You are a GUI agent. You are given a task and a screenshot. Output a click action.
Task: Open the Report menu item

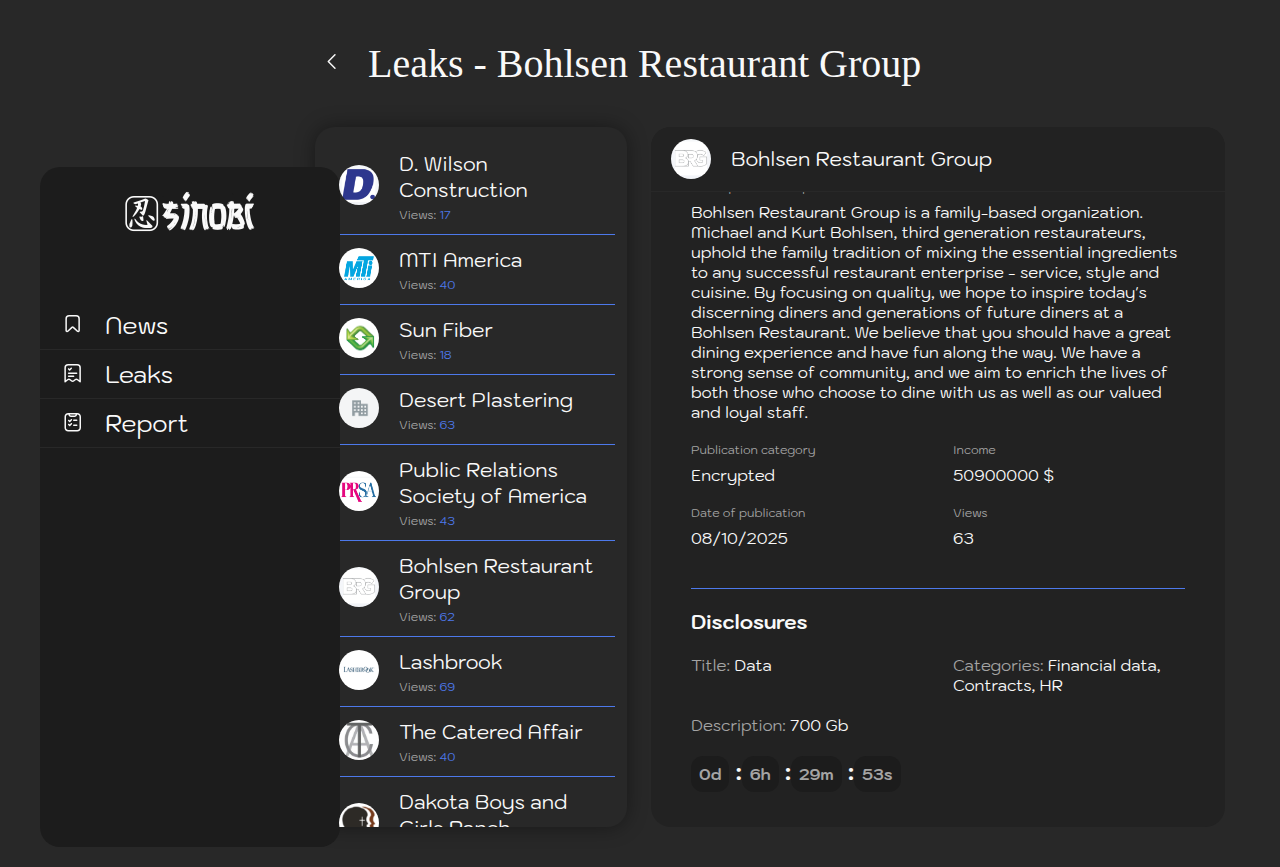146,424
